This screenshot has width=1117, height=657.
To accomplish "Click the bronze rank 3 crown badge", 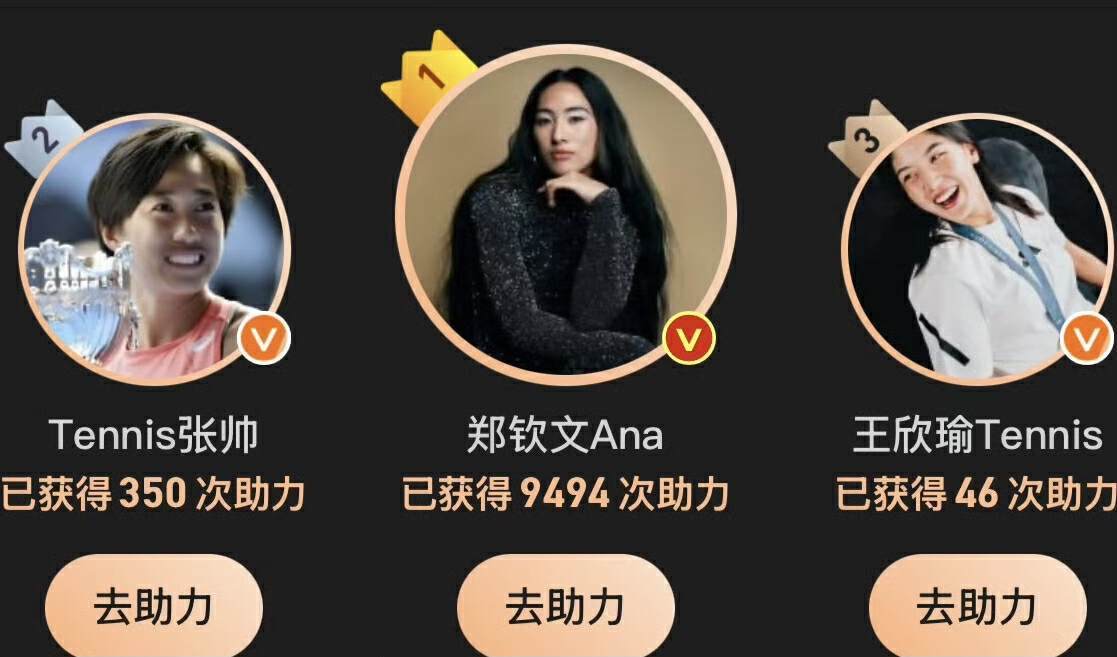I will (866, 138).
